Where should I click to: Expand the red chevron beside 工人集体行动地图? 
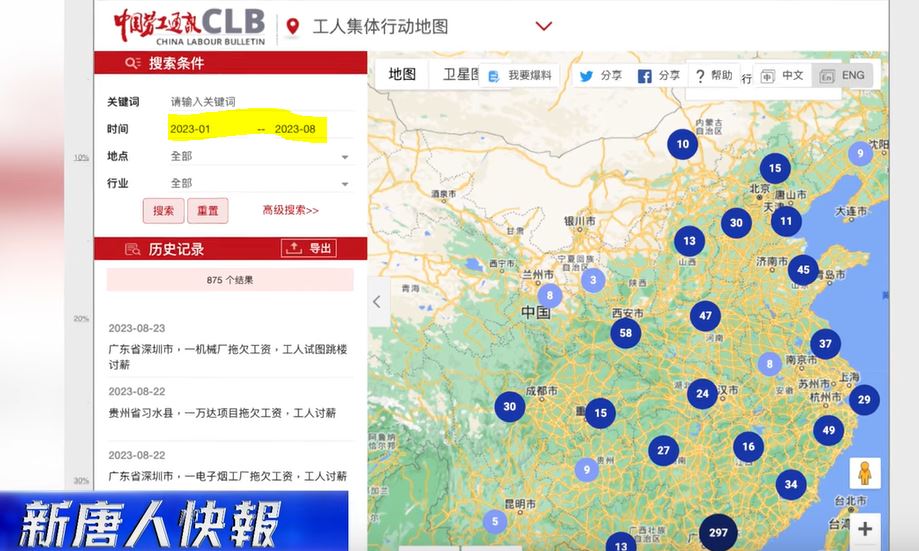point(544,26)
